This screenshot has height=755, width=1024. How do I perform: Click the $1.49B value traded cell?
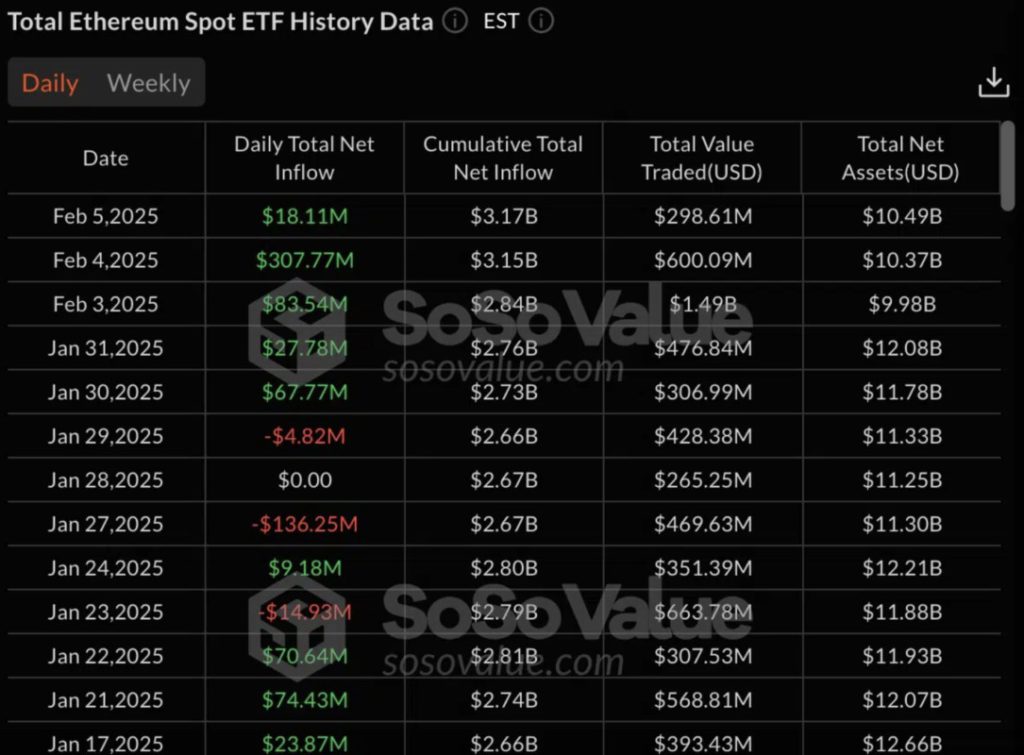point(702,304)
